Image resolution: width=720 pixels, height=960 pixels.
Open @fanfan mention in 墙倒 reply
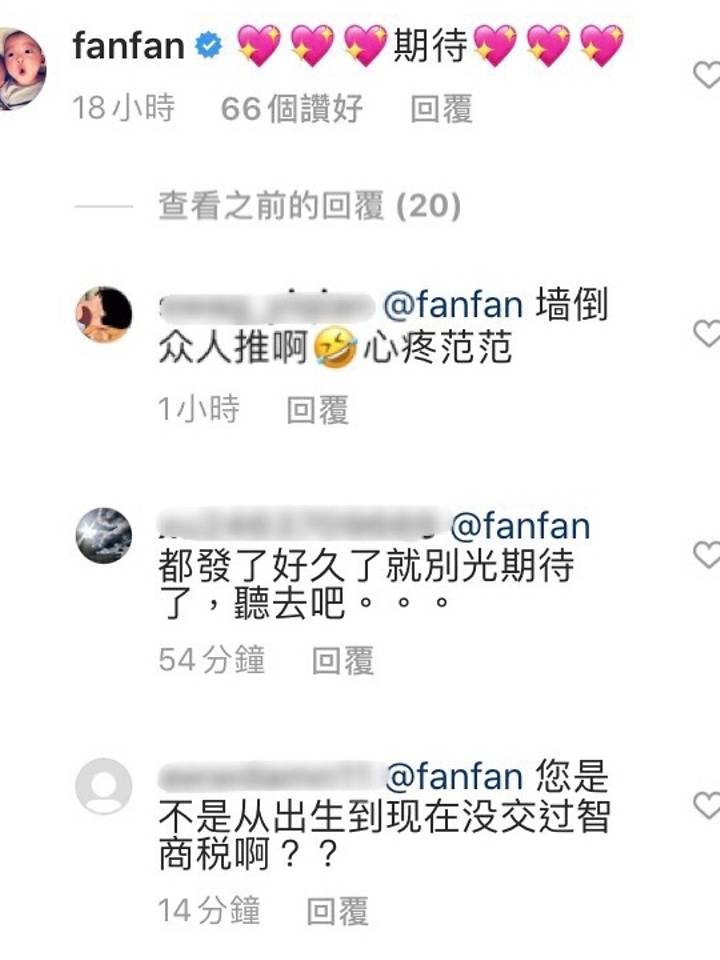tap(453, 306)
